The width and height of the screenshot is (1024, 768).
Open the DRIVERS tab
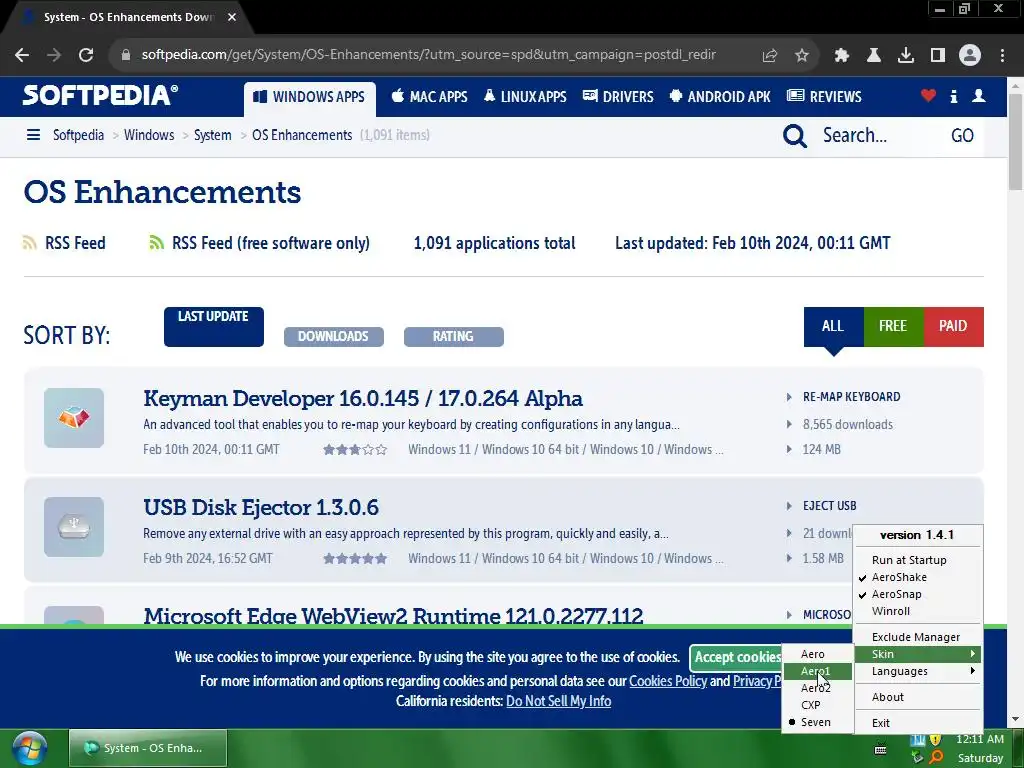pos(618,97)
